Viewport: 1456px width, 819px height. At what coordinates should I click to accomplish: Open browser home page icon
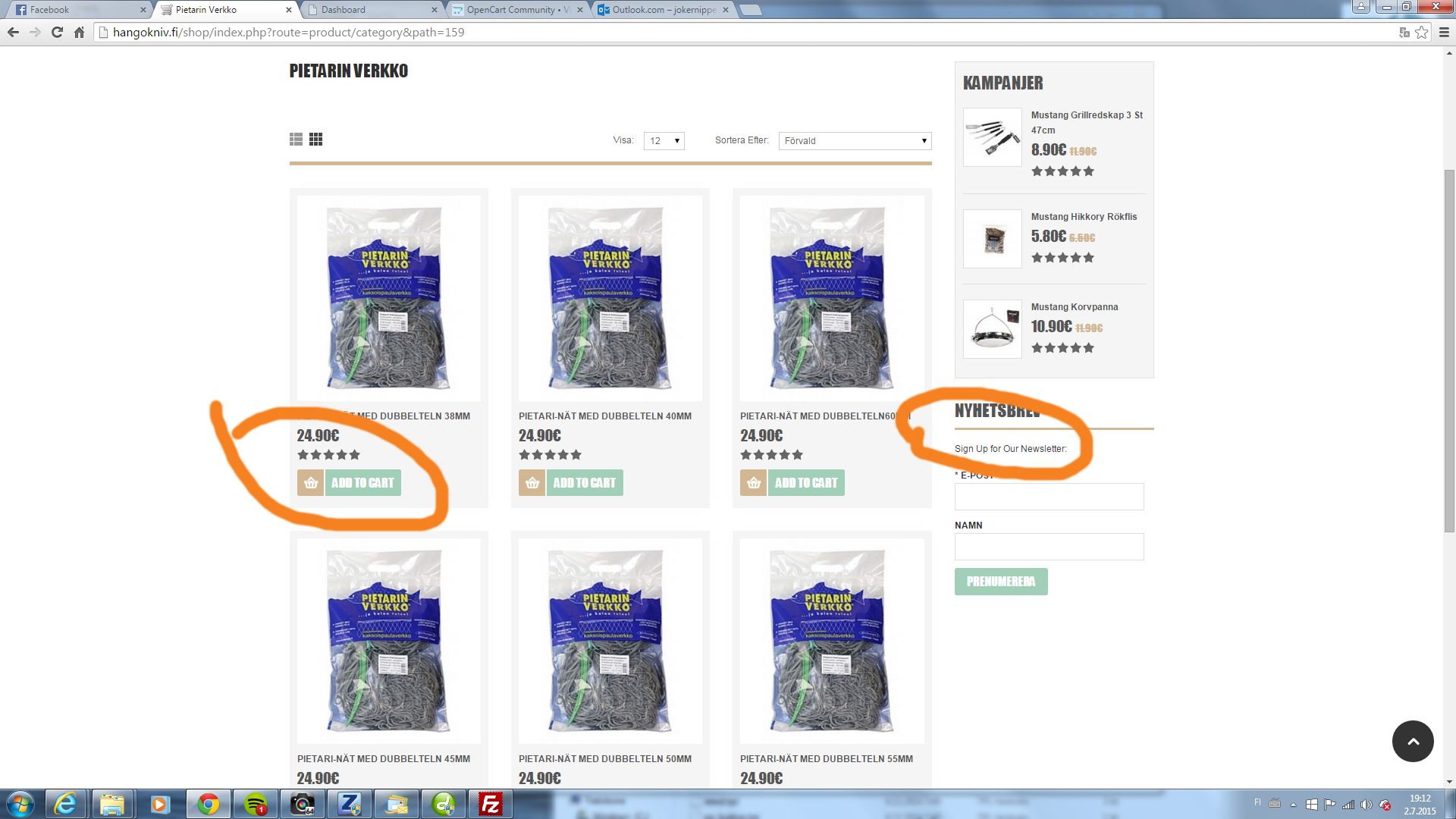point(79,33)
